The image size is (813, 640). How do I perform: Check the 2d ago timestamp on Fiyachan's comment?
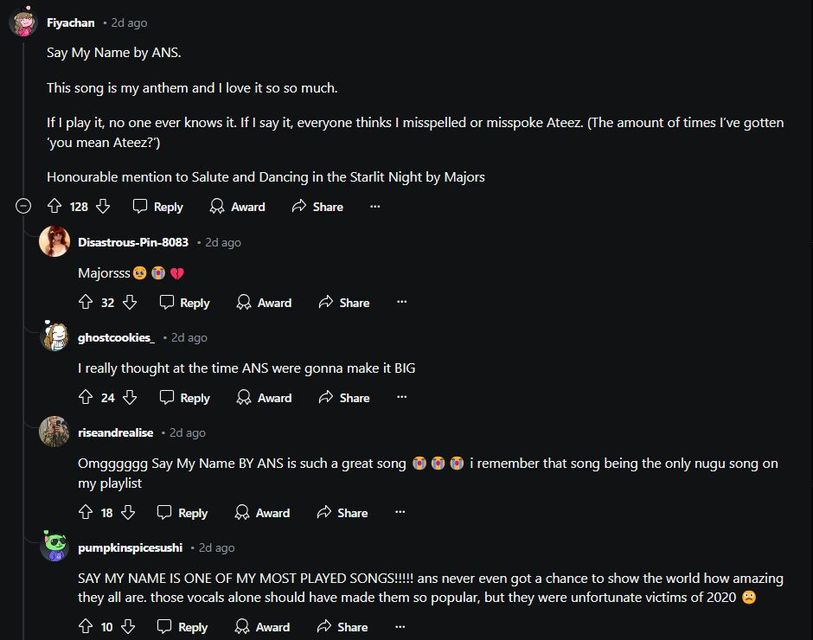click(x=128, y=22)
